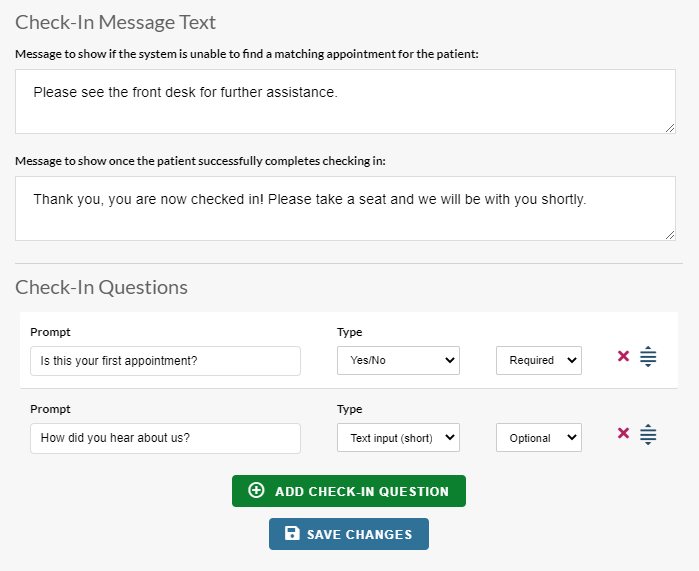Click into the 'Please see the front desk' message box
699x571 pixels.
(x=345, y=101)
